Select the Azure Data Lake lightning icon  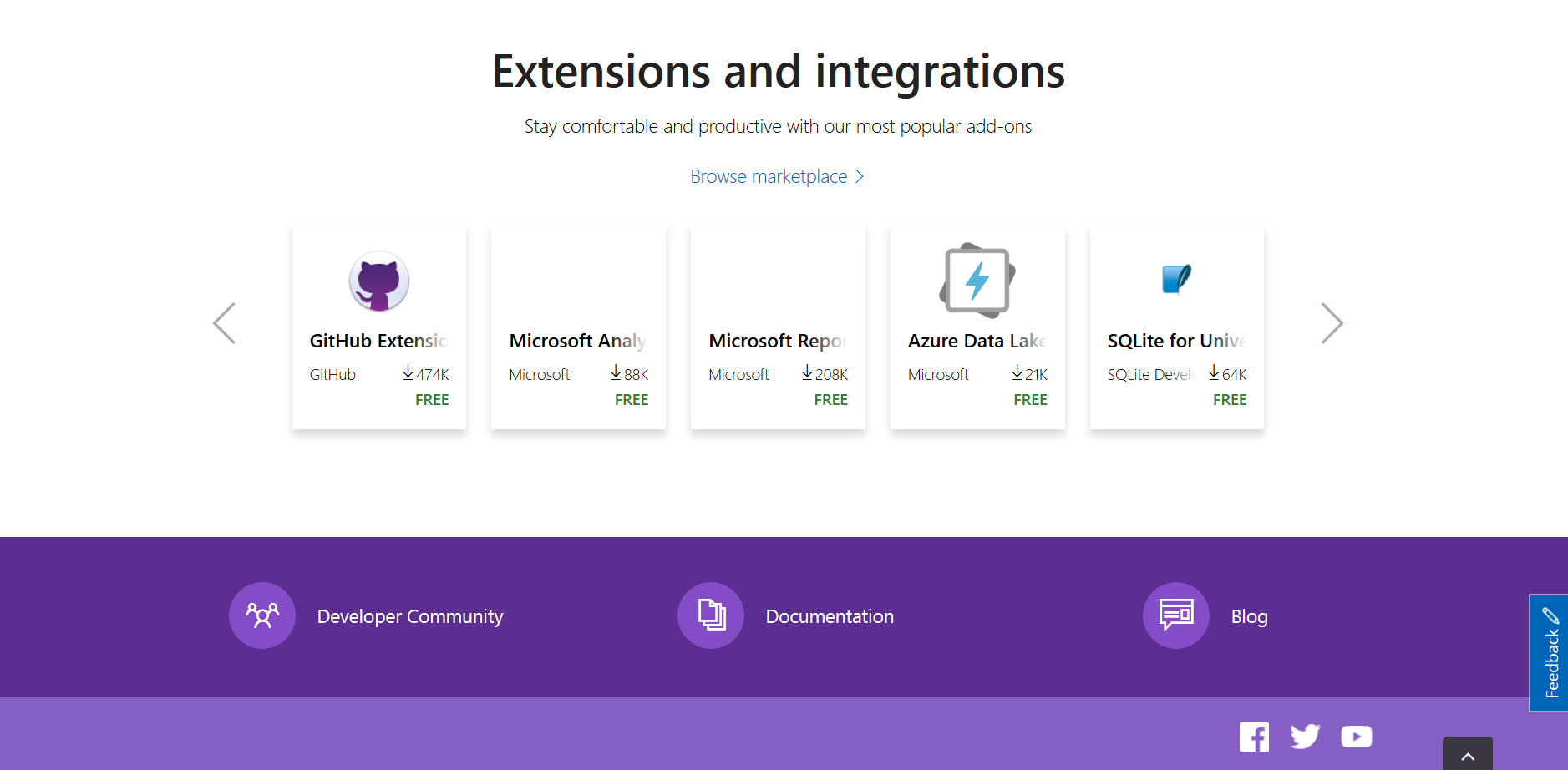coord(978,281)
